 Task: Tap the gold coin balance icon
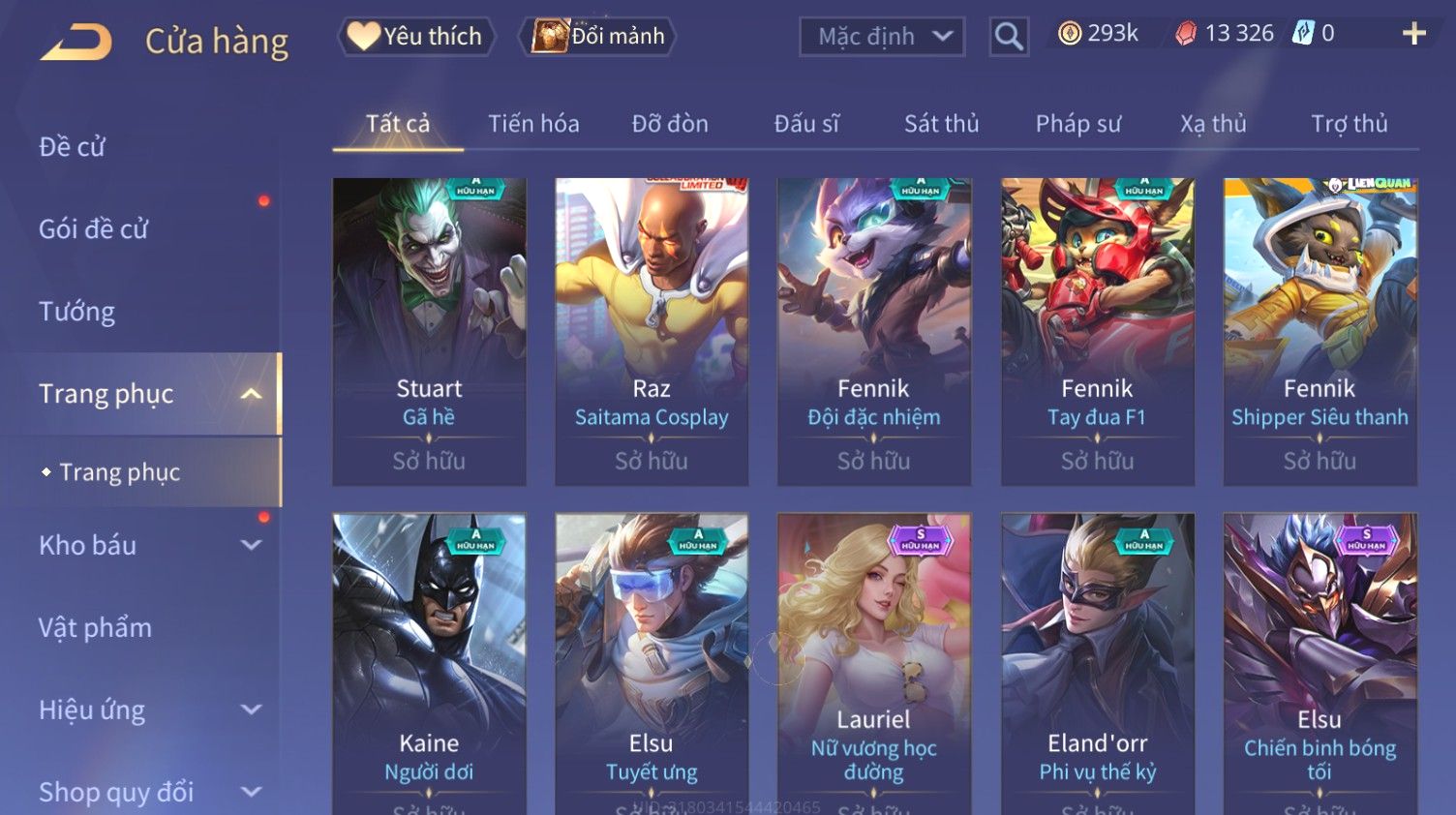click(x=1069, y=34)
